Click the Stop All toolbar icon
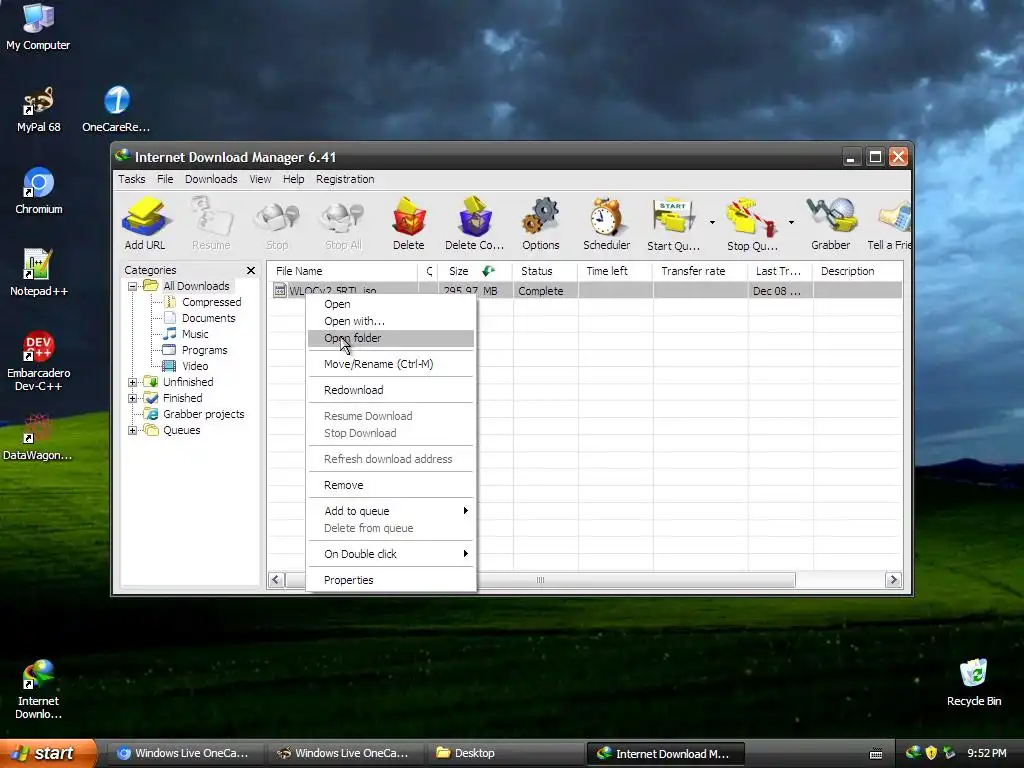 [x=344, y=223]
